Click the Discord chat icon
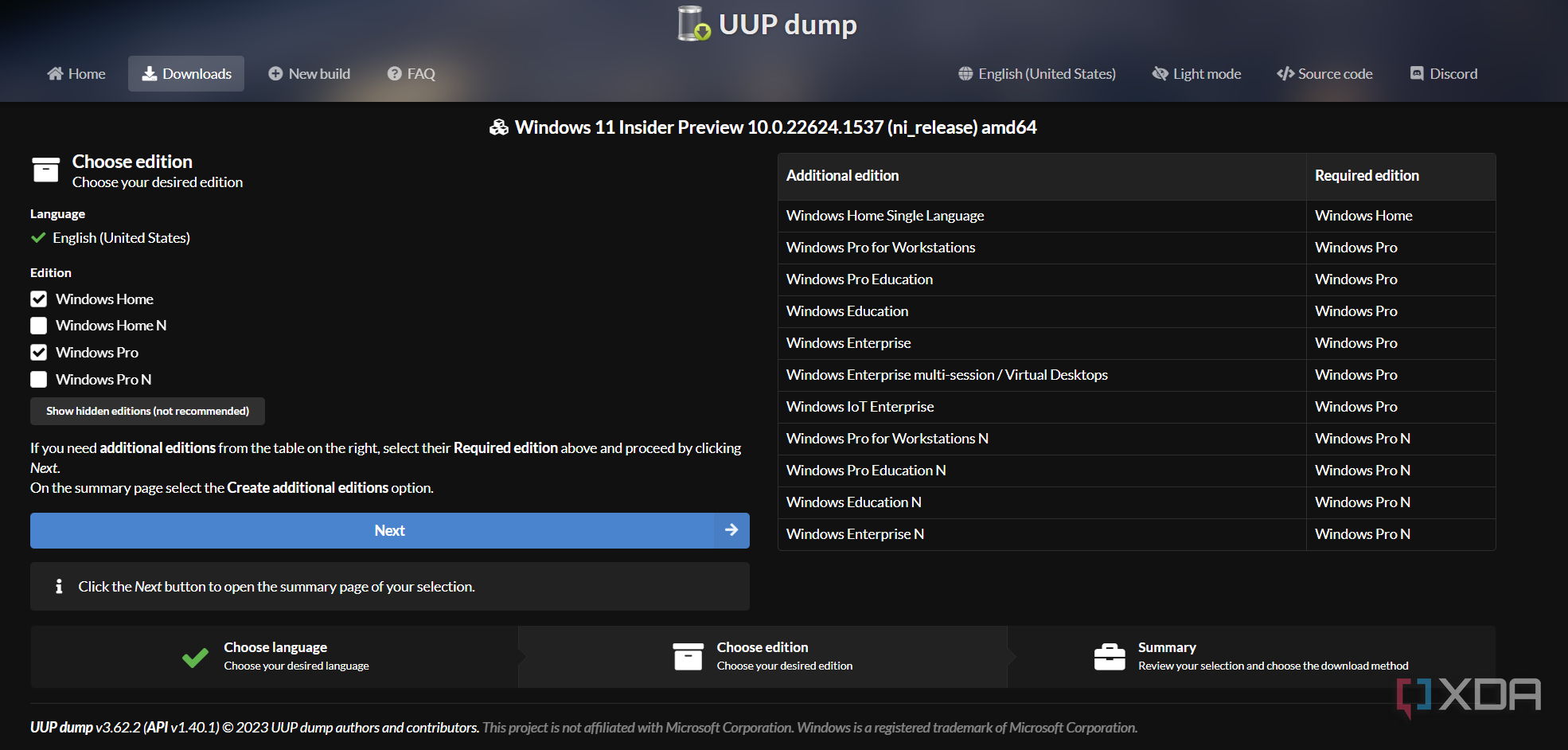1568x750 pixels. point(1417,73)
